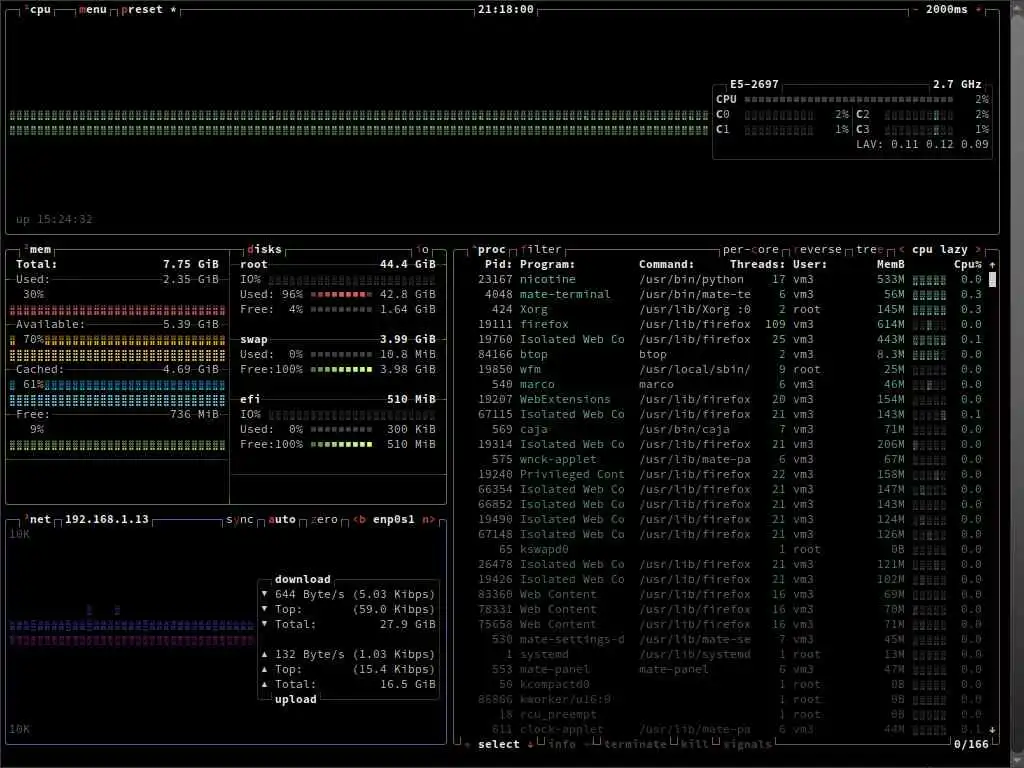Toggle the net box title
1024x768 pixels.
click(x=39, y=519)
